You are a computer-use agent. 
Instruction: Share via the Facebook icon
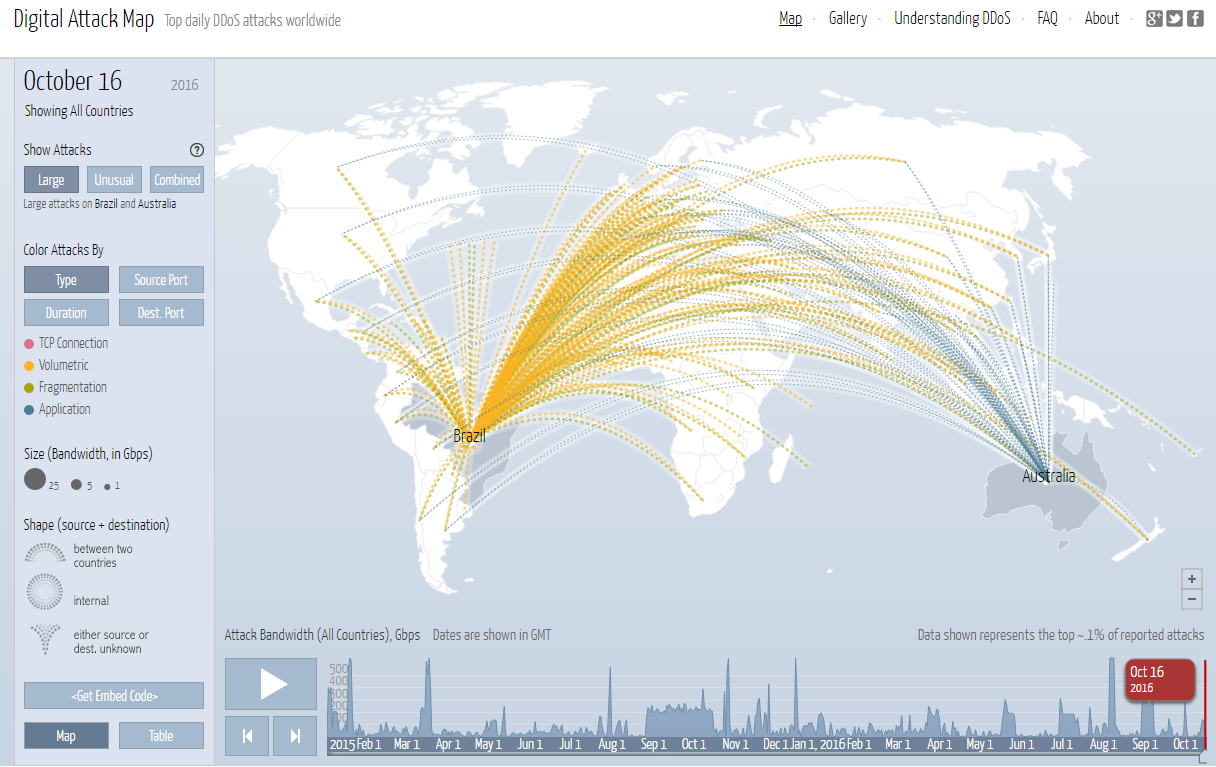click(x=1195, y=18)
